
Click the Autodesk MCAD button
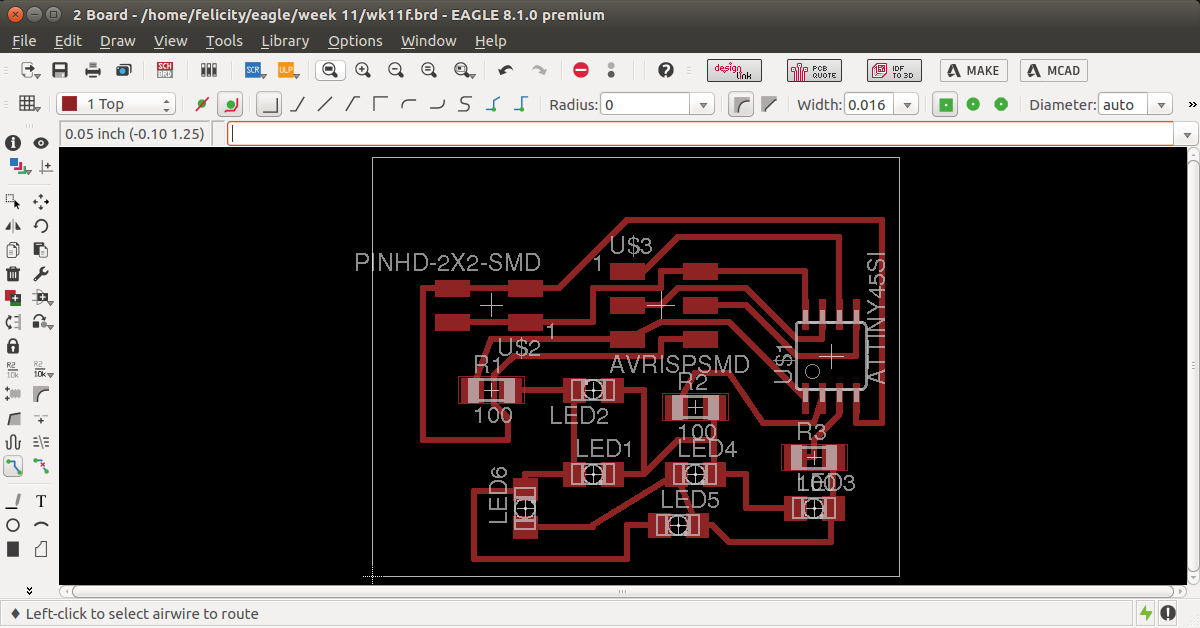[1054, 70]
